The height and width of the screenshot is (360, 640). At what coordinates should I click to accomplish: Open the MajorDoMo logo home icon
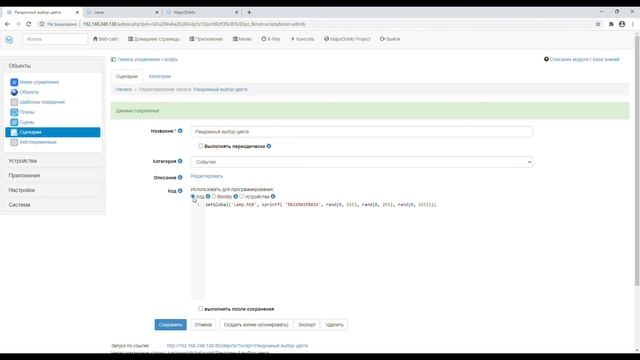click(x=9, y=39)
